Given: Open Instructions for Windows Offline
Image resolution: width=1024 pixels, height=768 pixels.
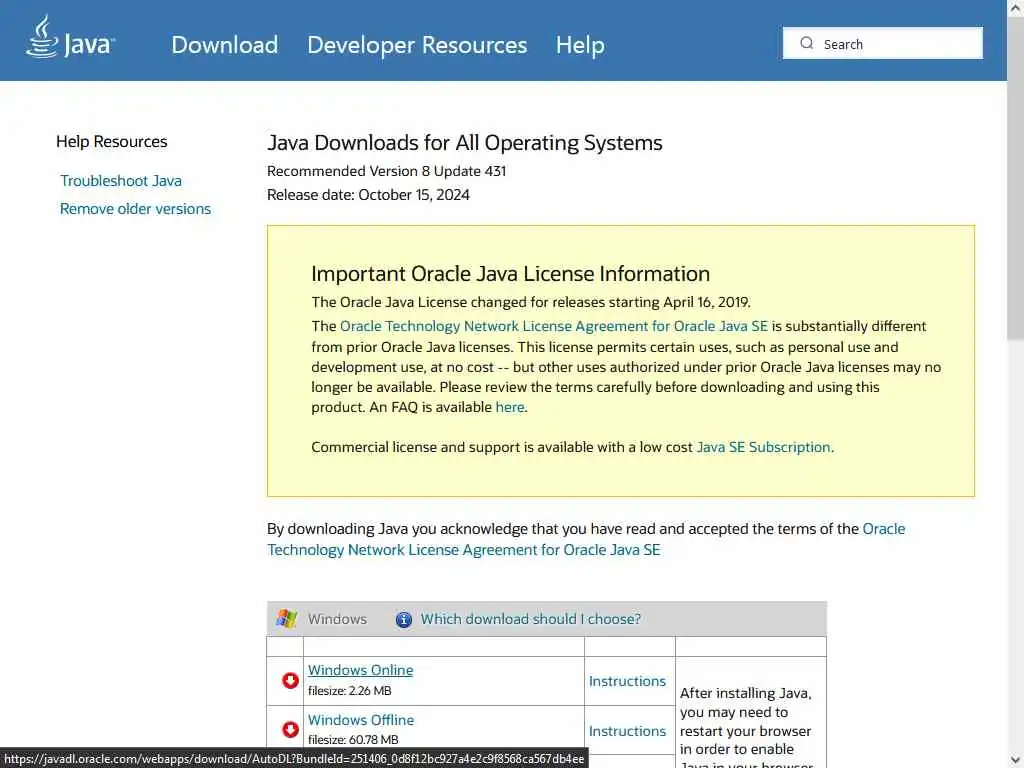Looking at the screenshot, I should [x=627, y=731].
